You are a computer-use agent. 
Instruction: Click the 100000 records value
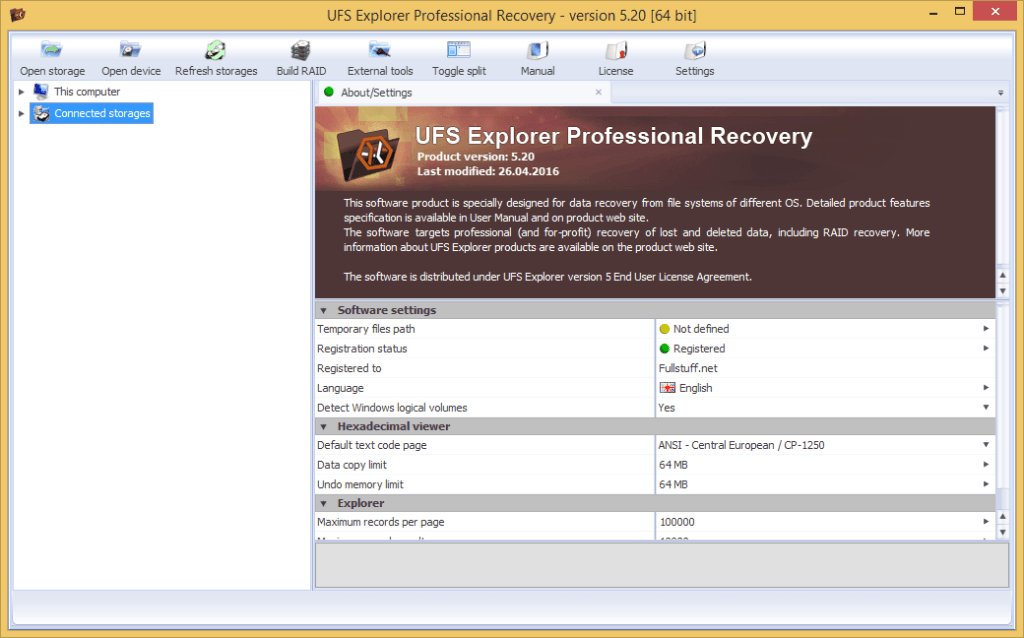click(x=677, y=522)
